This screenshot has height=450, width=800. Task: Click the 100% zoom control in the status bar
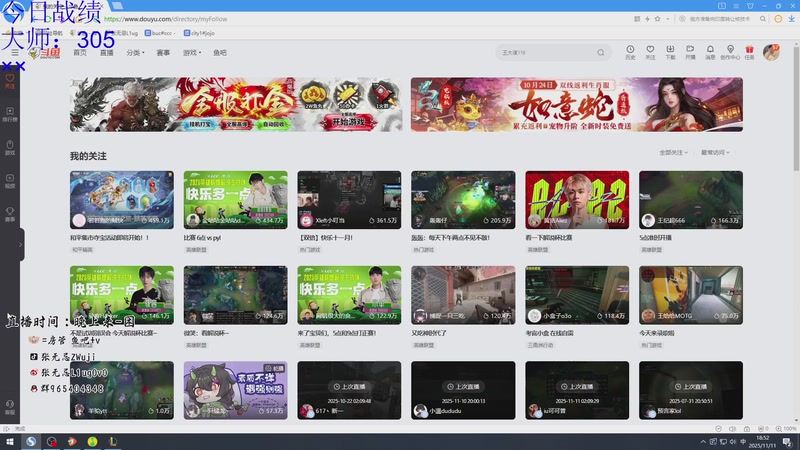click(786, 429)
